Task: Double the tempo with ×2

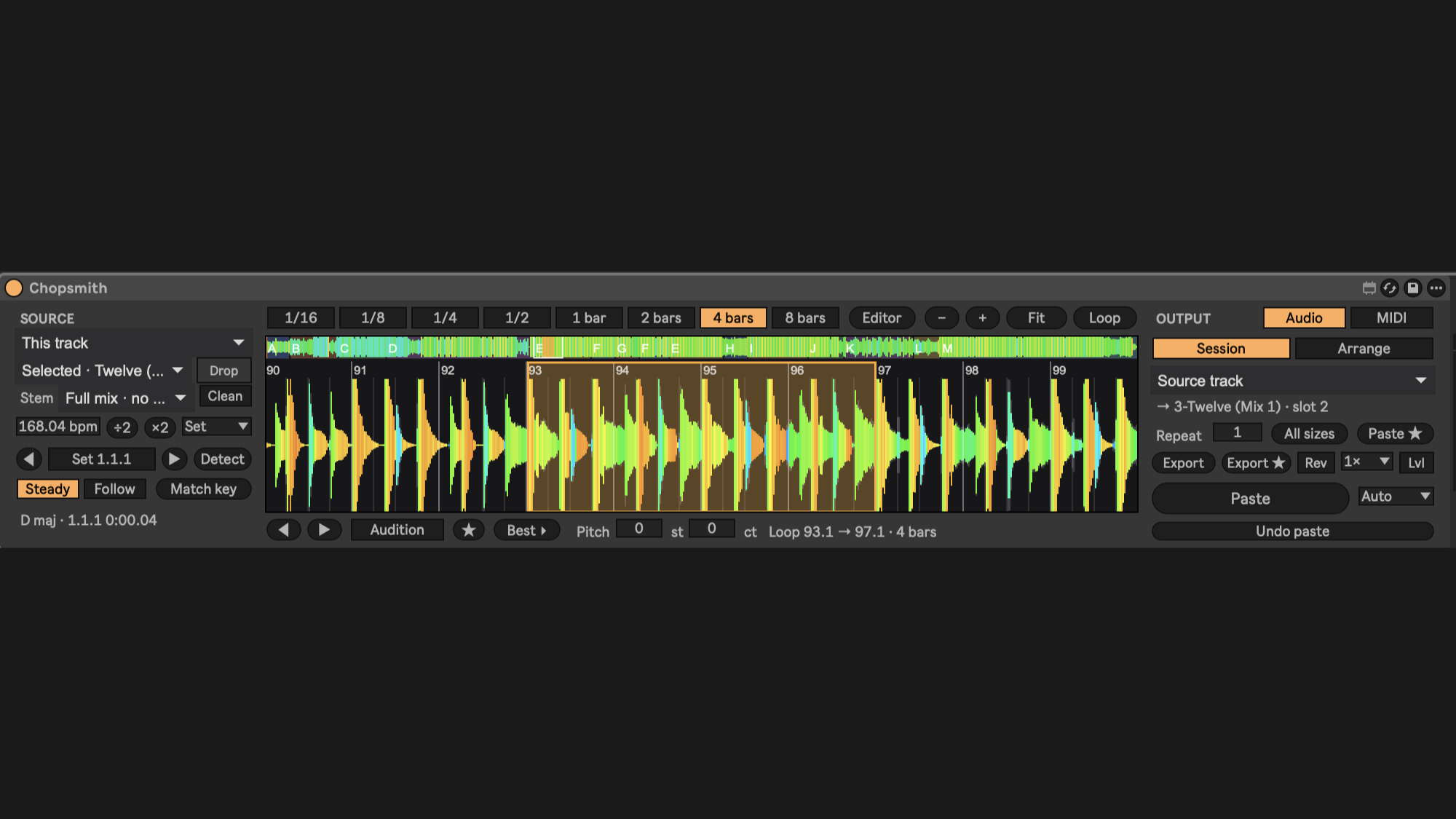Action: tap(160, 427)
